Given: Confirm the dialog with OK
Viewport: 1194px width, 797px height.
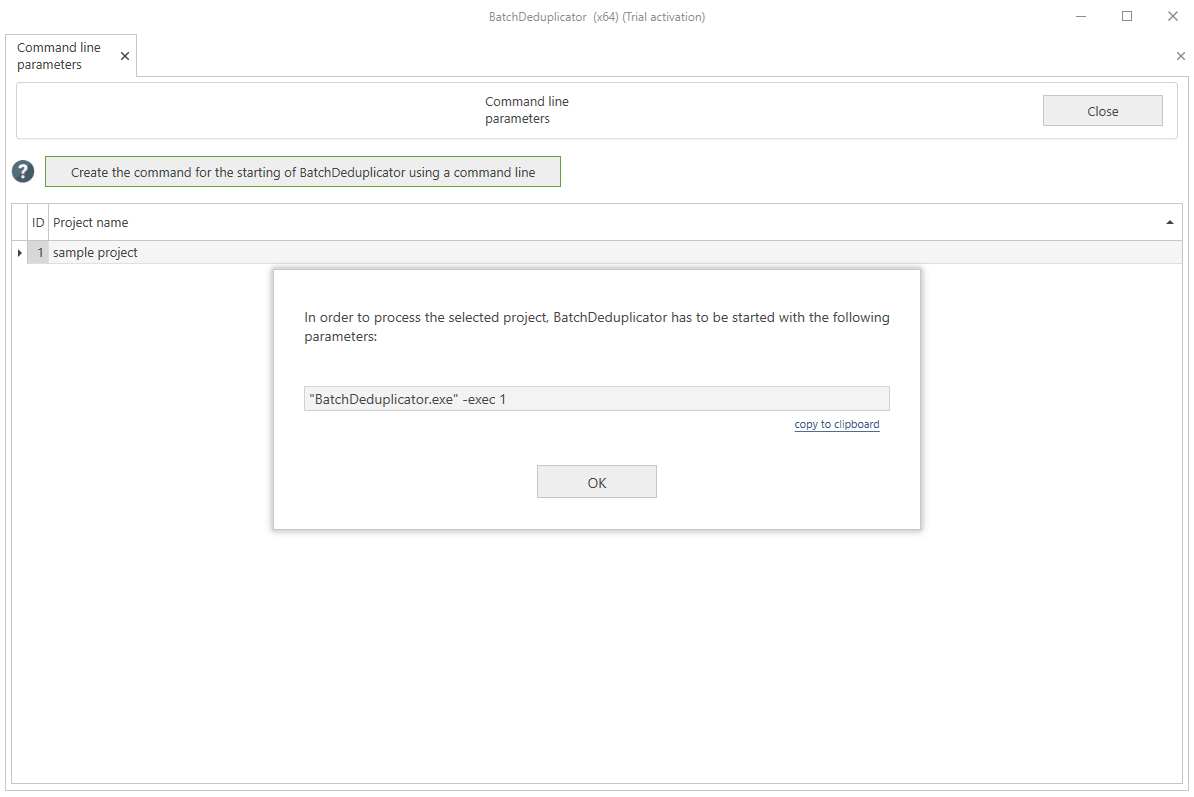Looking at the screenshot, I should (597, 482).
